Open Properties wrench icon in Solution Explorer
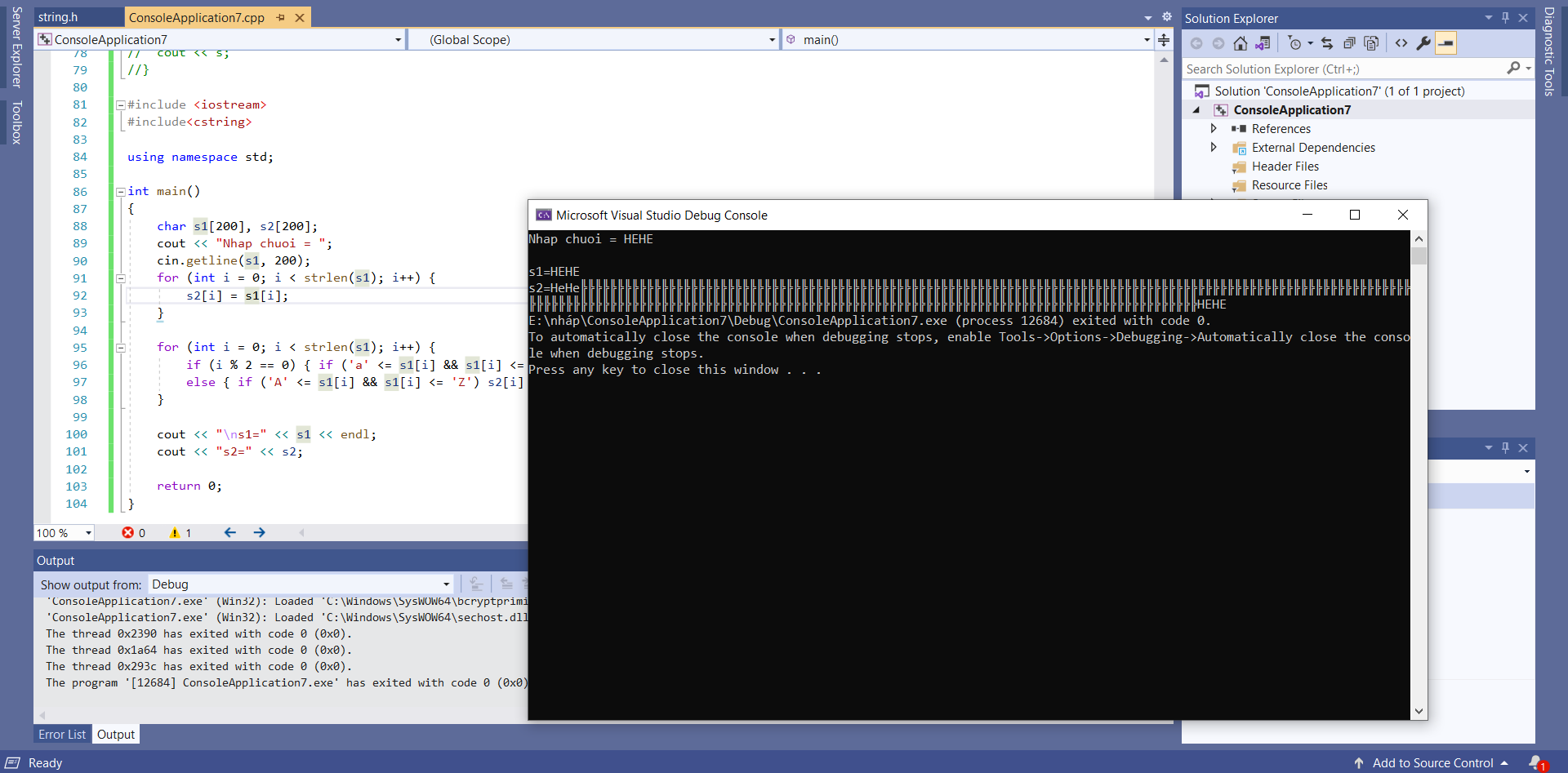The height and width of the screenshot is (773, 1568). [1423, 43]
